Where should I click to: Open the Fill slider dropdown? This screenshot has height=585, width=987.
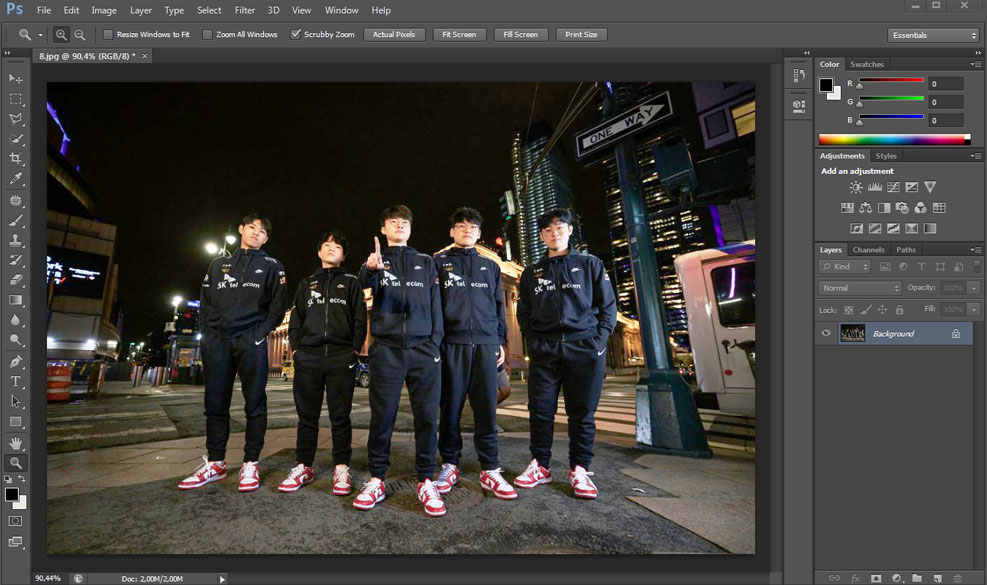[x=974, y=310]
